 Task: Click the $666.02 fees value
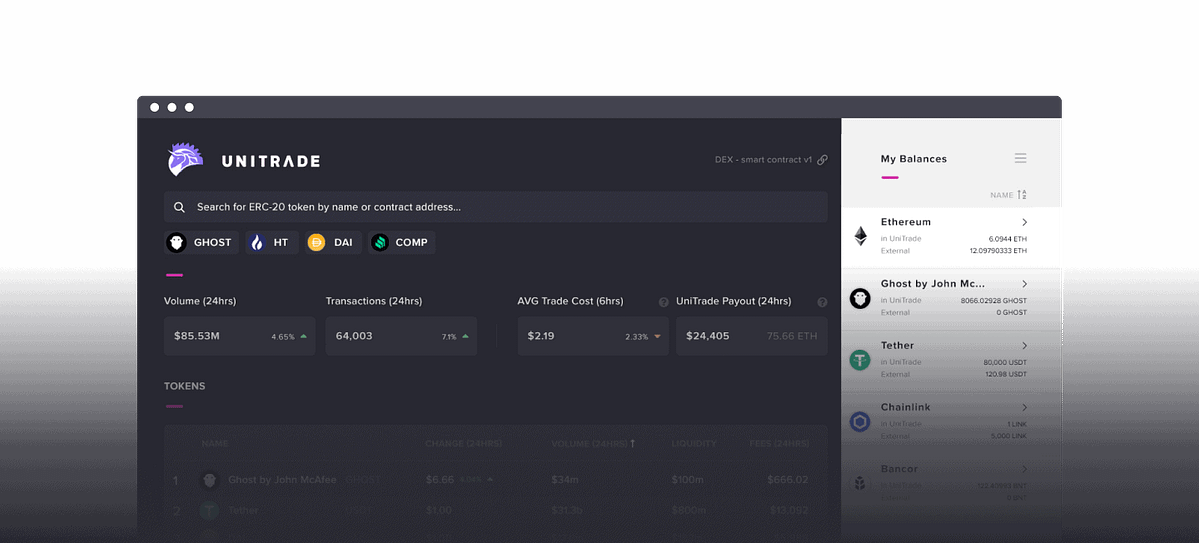[x=788, y=480]
